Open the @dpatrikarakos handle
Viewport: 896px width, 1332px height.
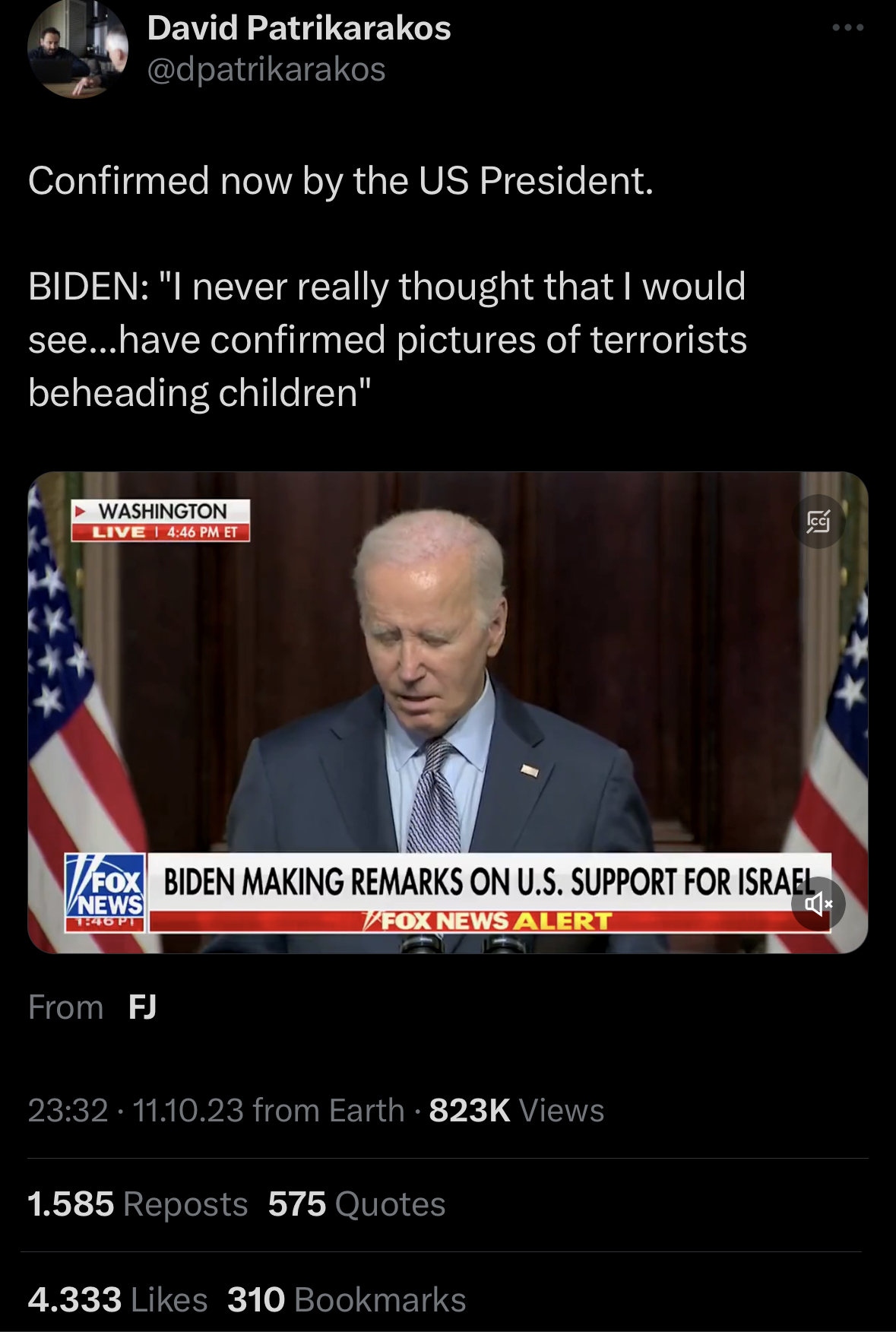pyautogui.click(x=266, y=70)
